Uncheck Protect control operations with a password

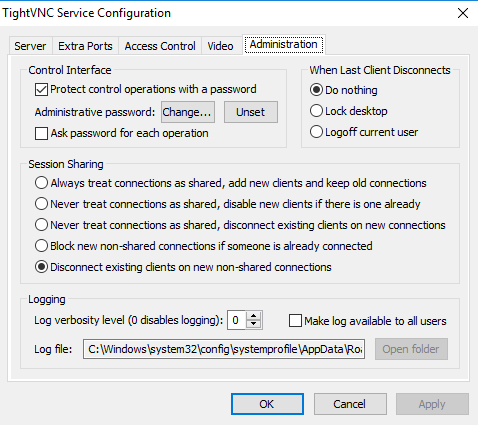tap(41, 90)
